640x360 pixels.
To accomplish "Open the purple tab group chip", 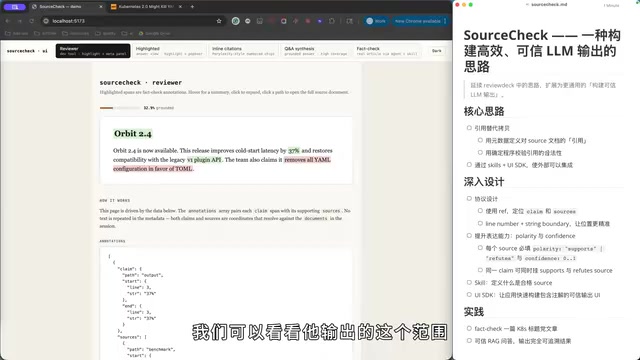I will pos(15,7).
